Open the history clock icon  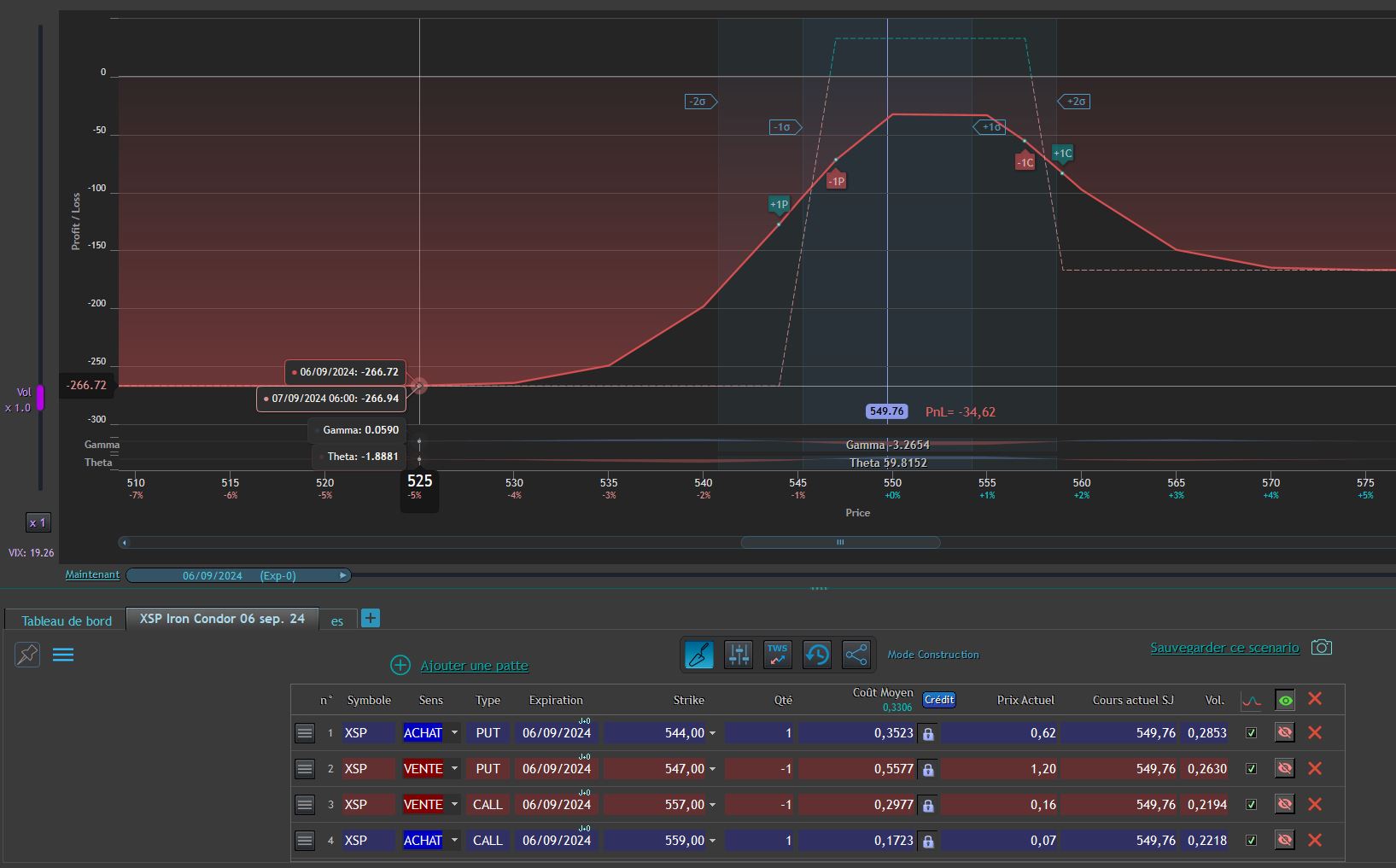coord(816,655)
